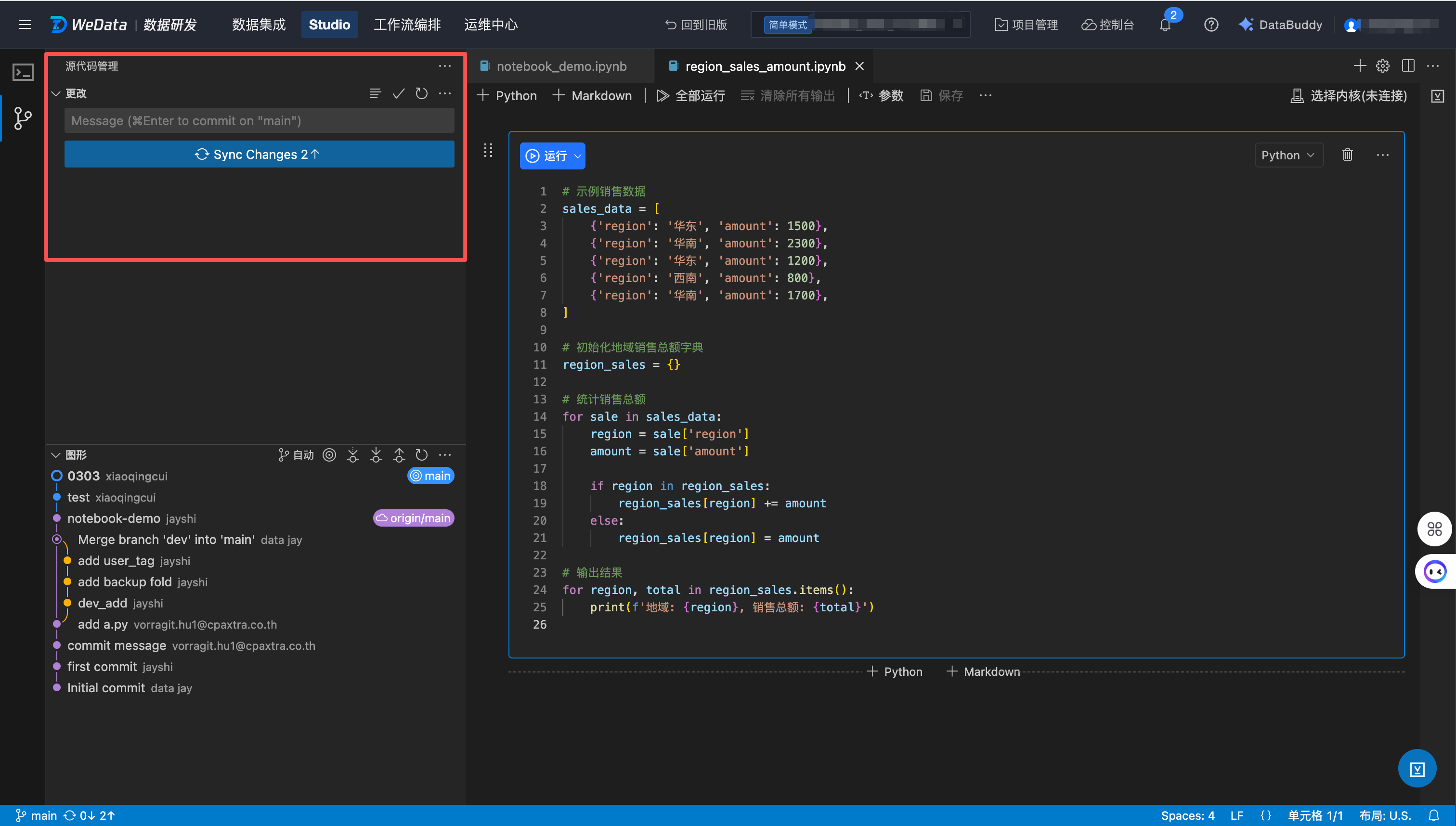Open the Source Control sidebar icon

[x=23, y=118]
